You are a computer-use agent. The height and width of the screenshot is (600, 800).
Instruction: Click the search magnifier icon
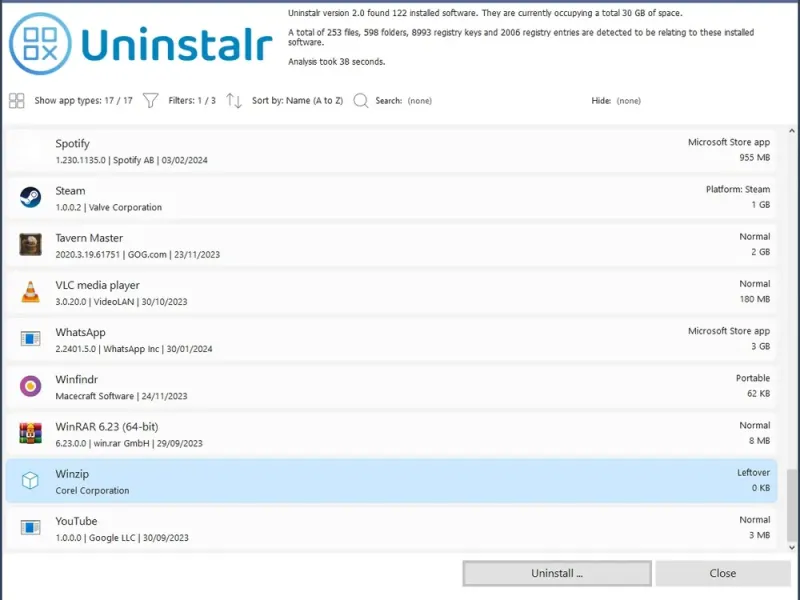point(361,101)
